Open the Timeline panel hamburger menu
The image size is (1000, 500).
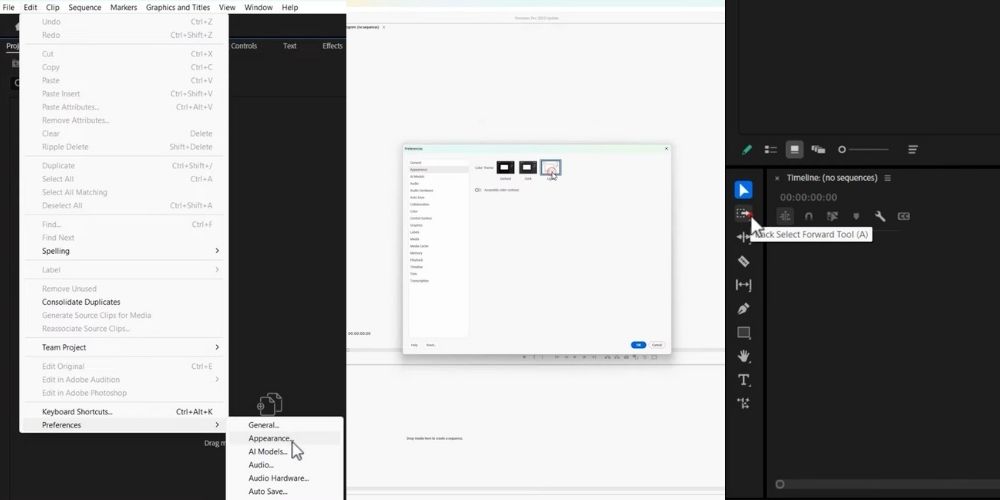tap(888, 178)
